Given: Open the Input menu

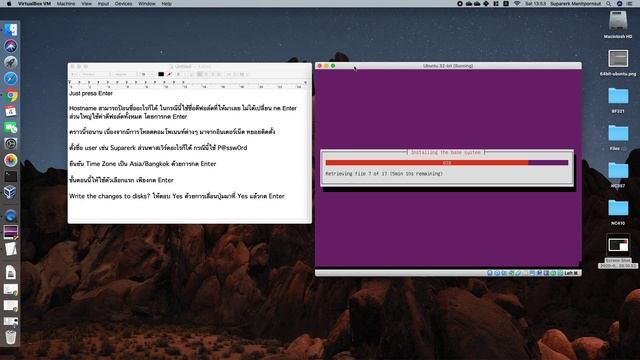Looking at the screenshot, I should [103, 4].
